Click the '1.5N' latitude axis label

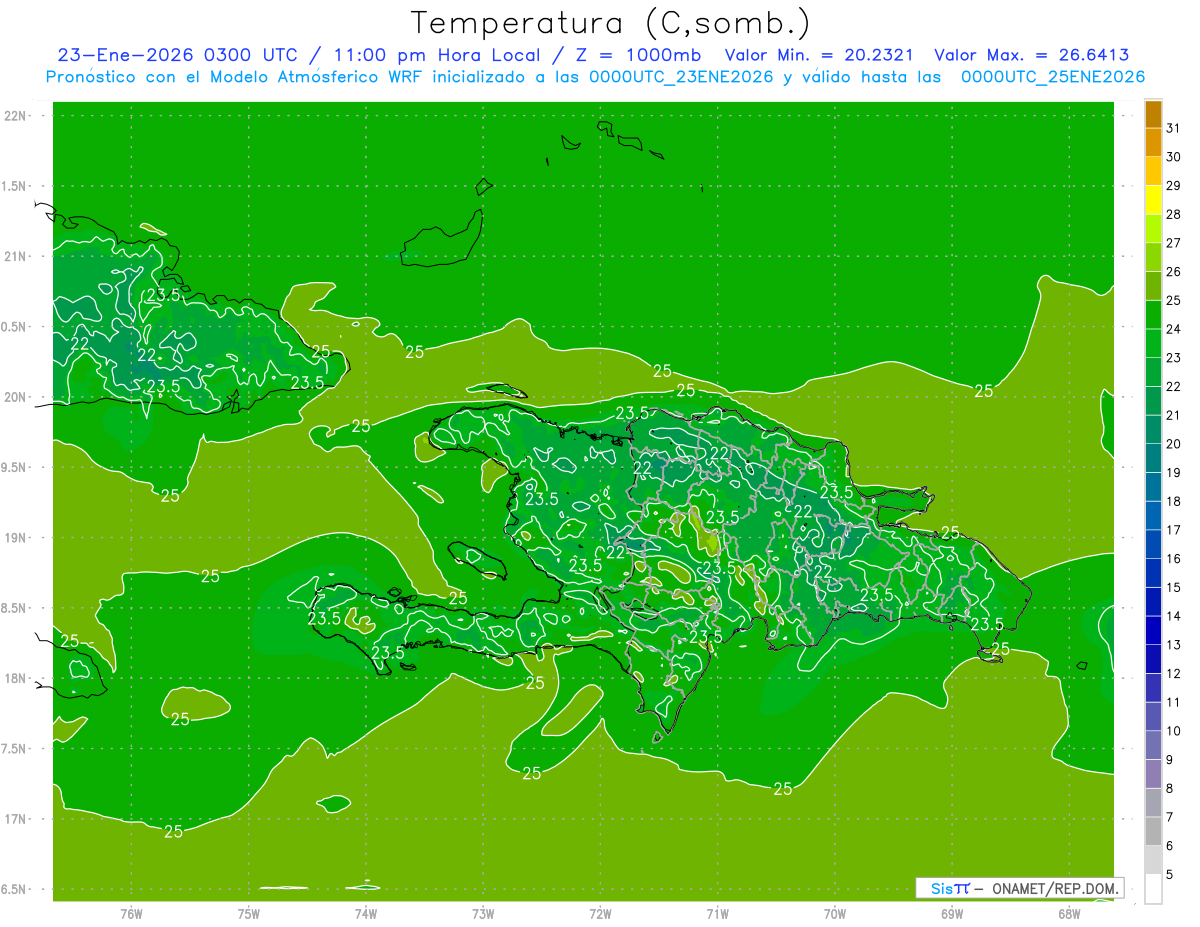[x=13, y=186]
